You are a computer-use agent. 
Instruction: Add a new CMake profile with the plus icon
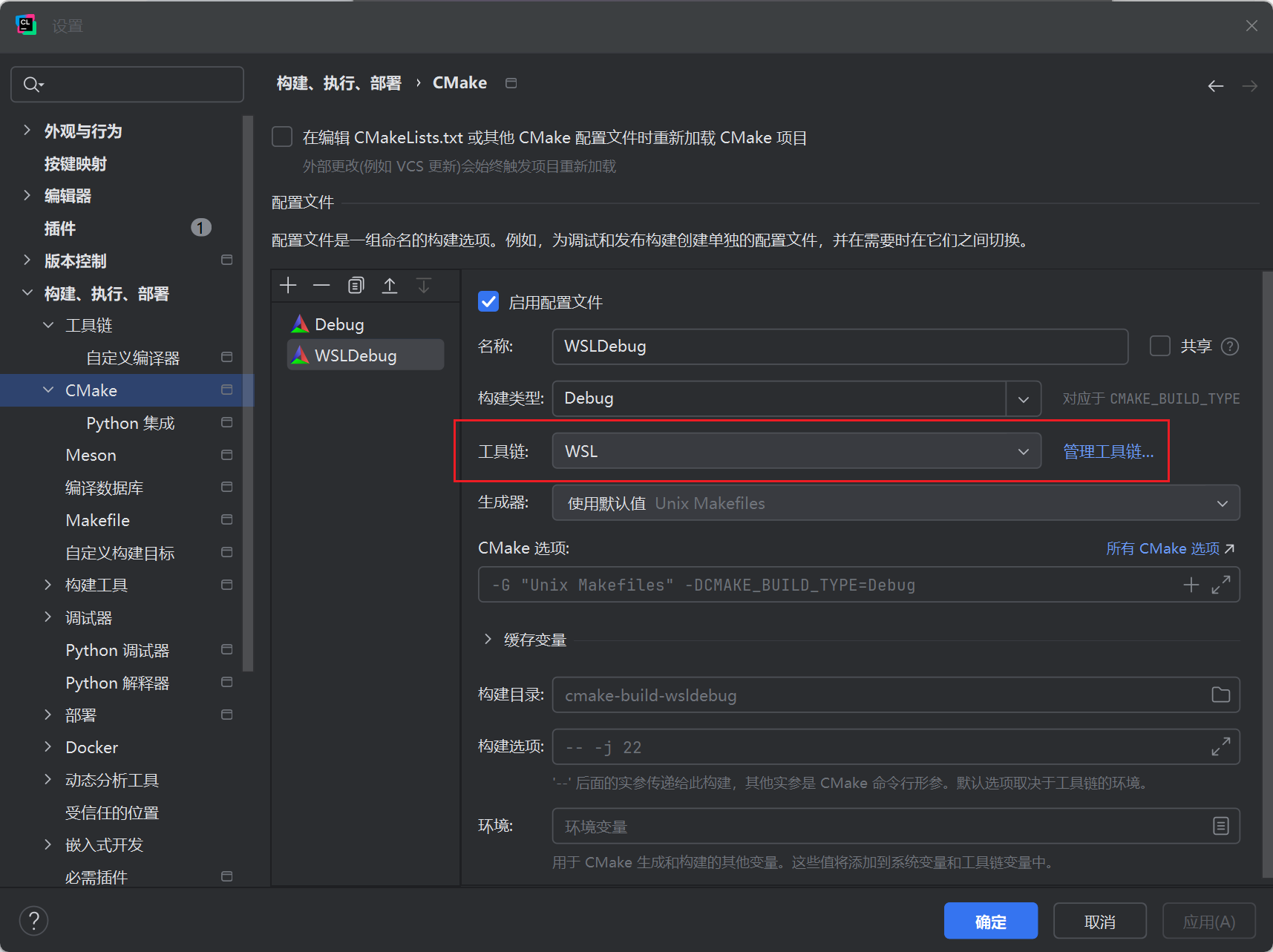pyautogui.click(x=288, y=286)
